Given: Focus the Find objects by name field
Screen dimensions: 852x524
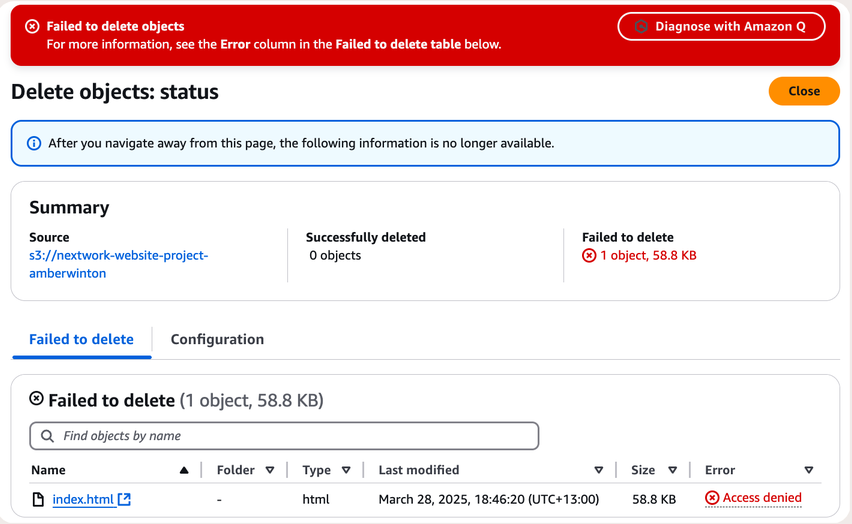Looking at the screenshot, I should click(284, 436).
